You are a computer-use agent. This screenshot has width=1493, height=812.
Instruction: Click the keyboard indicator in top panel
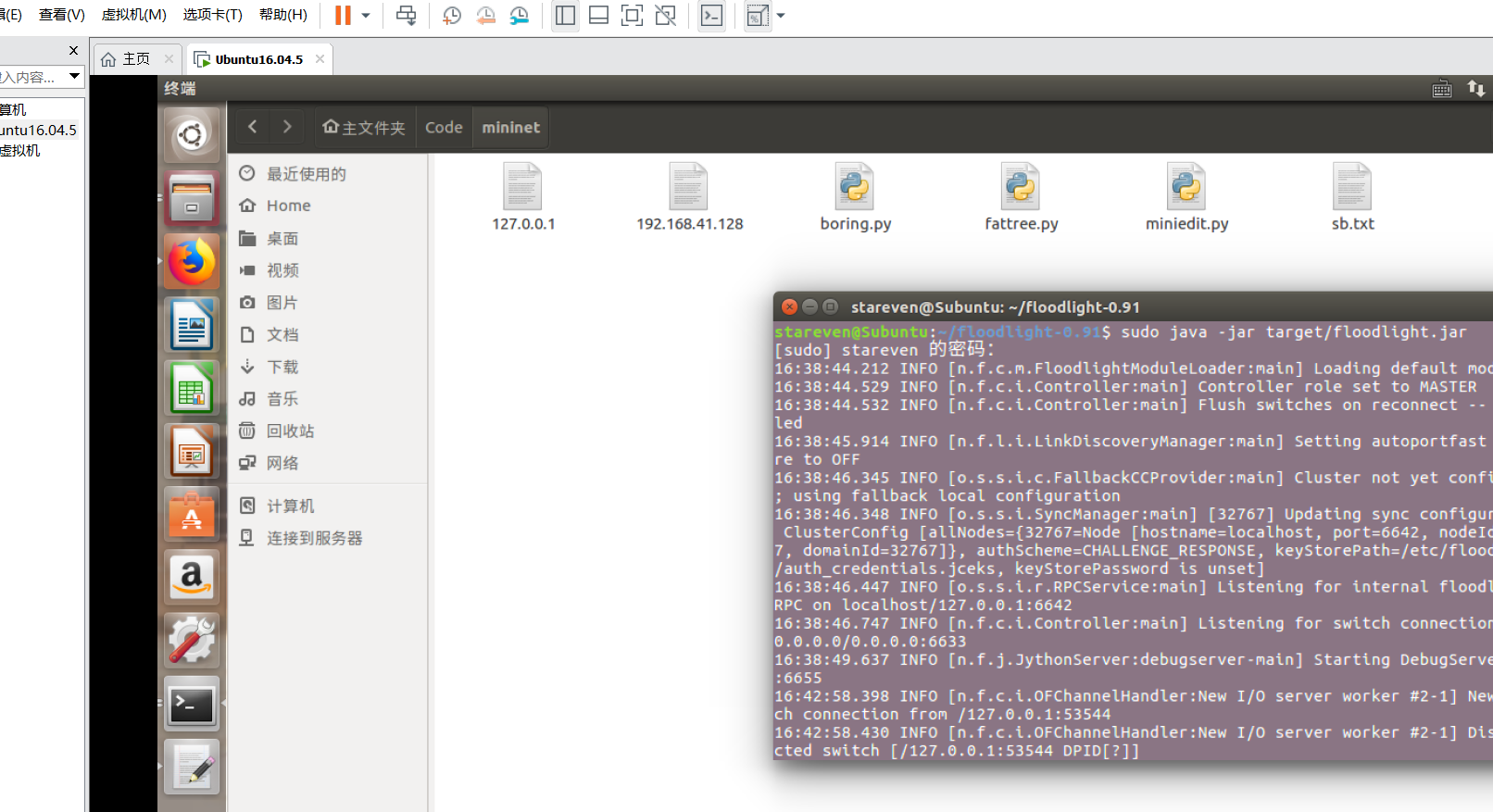[x=1442, y=89]
